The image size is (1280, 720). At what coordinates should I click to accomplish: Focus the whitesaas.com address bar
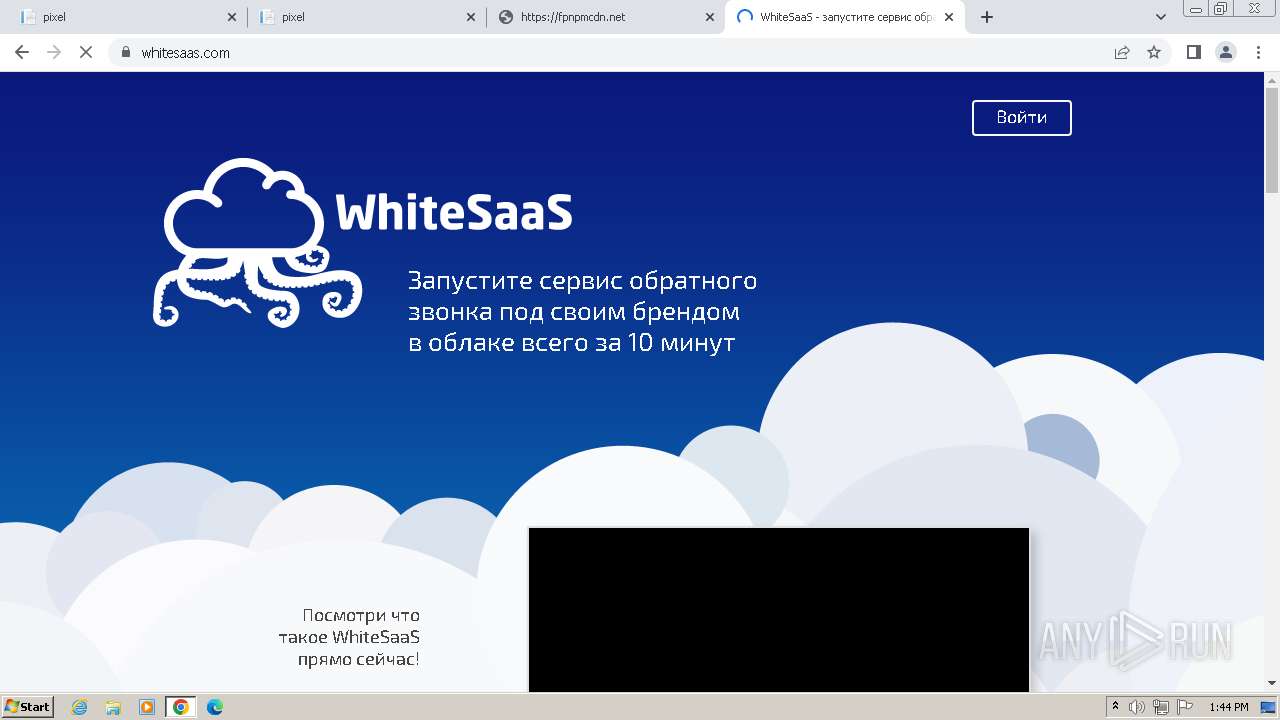(x=610, y=52)
